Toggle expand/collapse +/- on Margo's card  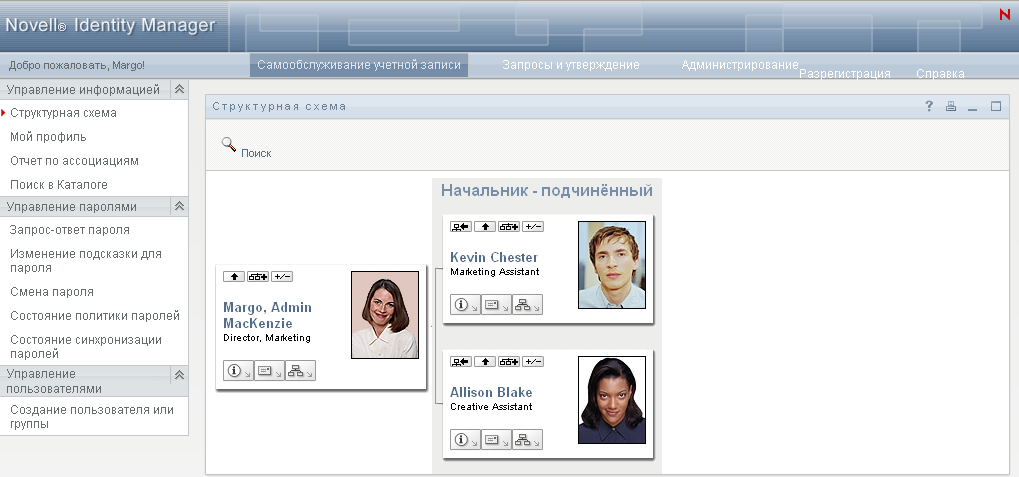(x=282, y=277)
